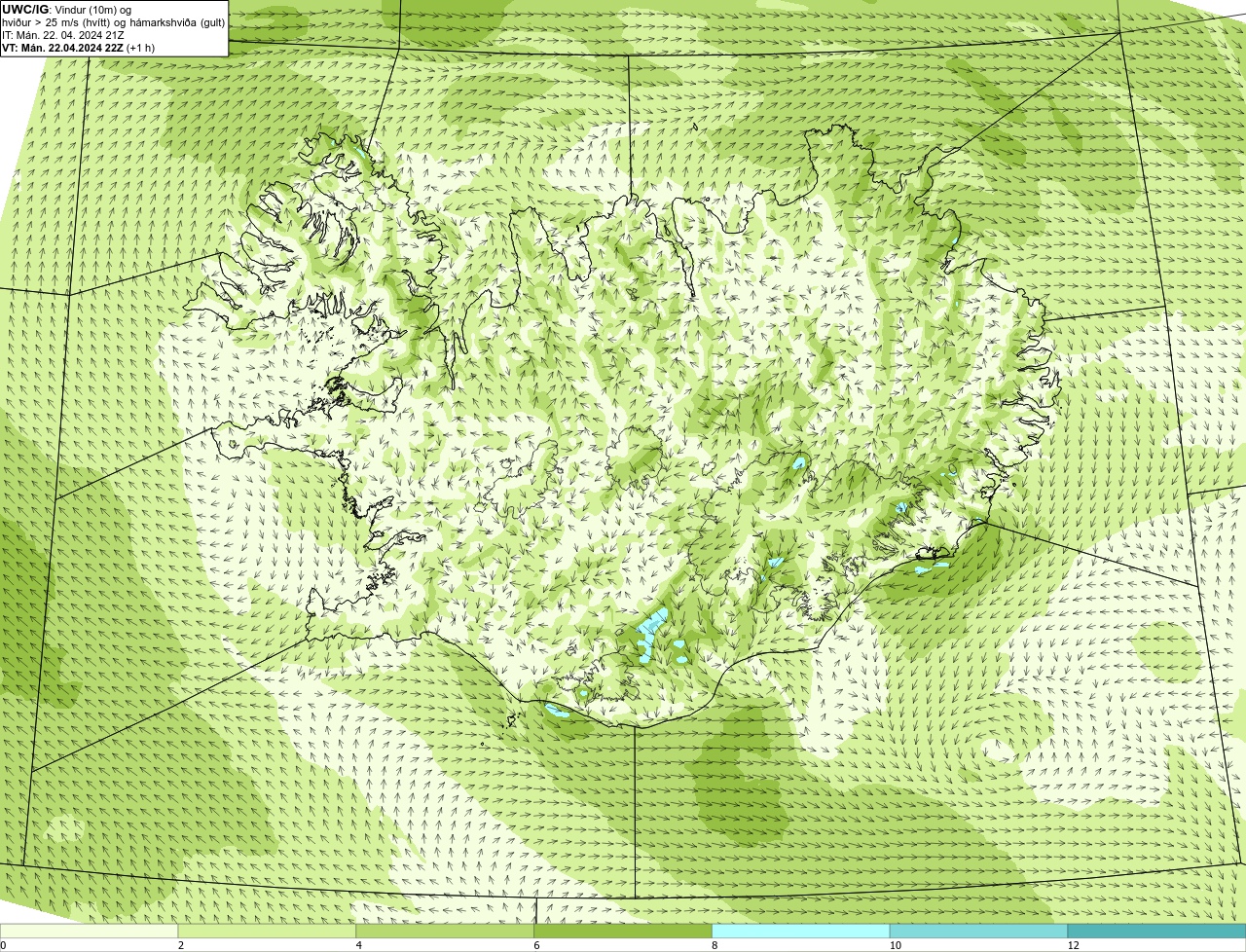The image size is (1246, 952).
Task: Click the medium green 4–6 m/s legend swatch
Action: pyautogui.click(x=446, y=932)
